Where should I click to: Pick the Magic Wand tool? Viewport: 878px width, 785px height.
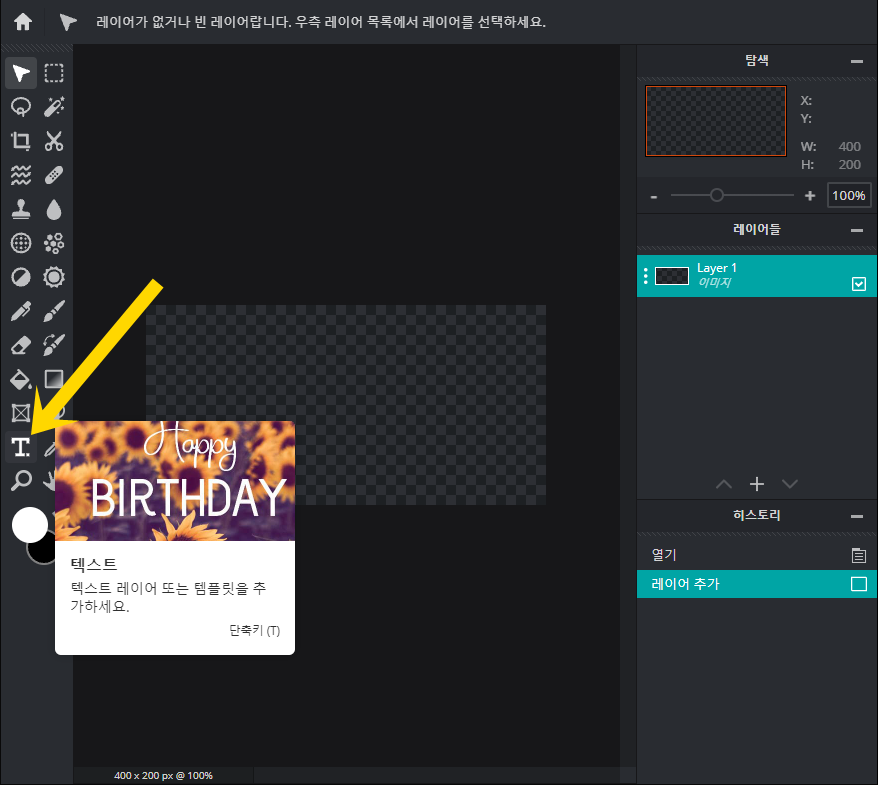click(54, 107)
